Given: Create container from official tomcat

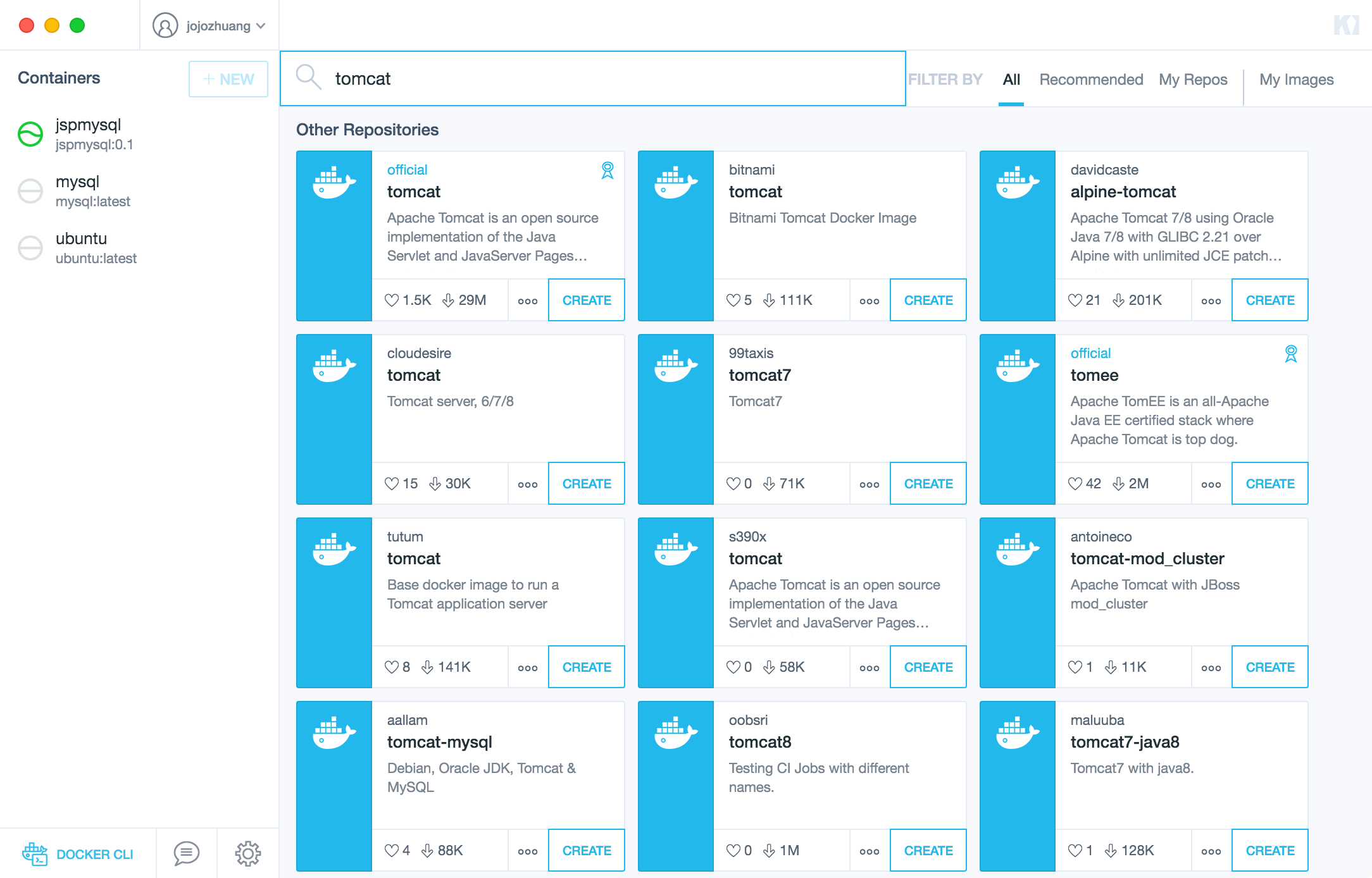Looking at the screenshot, I should coord(587,300).
